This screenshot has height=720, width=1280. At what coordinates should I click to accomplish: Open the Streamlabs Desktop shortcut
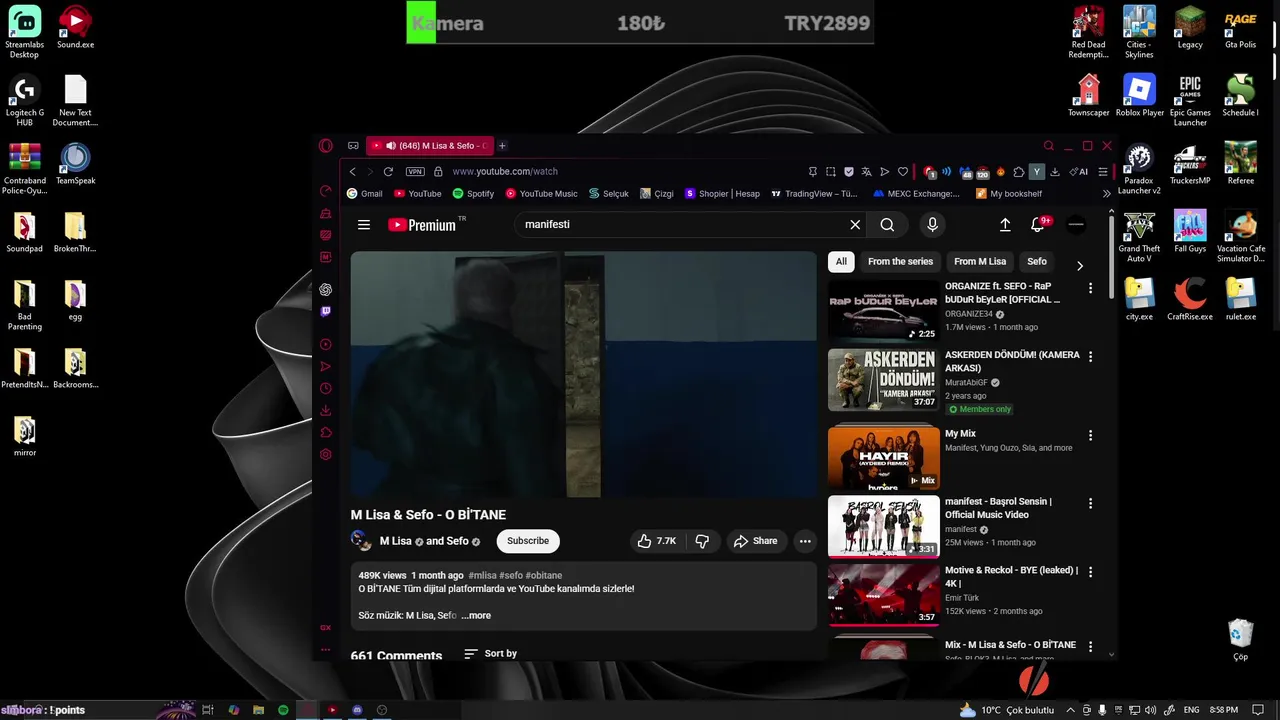click(24, 32)
